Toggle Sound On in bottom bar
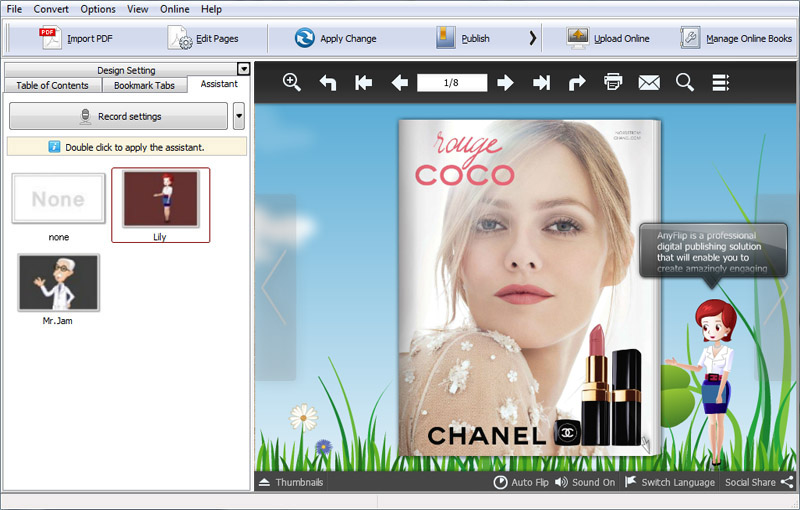 pos(585,482)
